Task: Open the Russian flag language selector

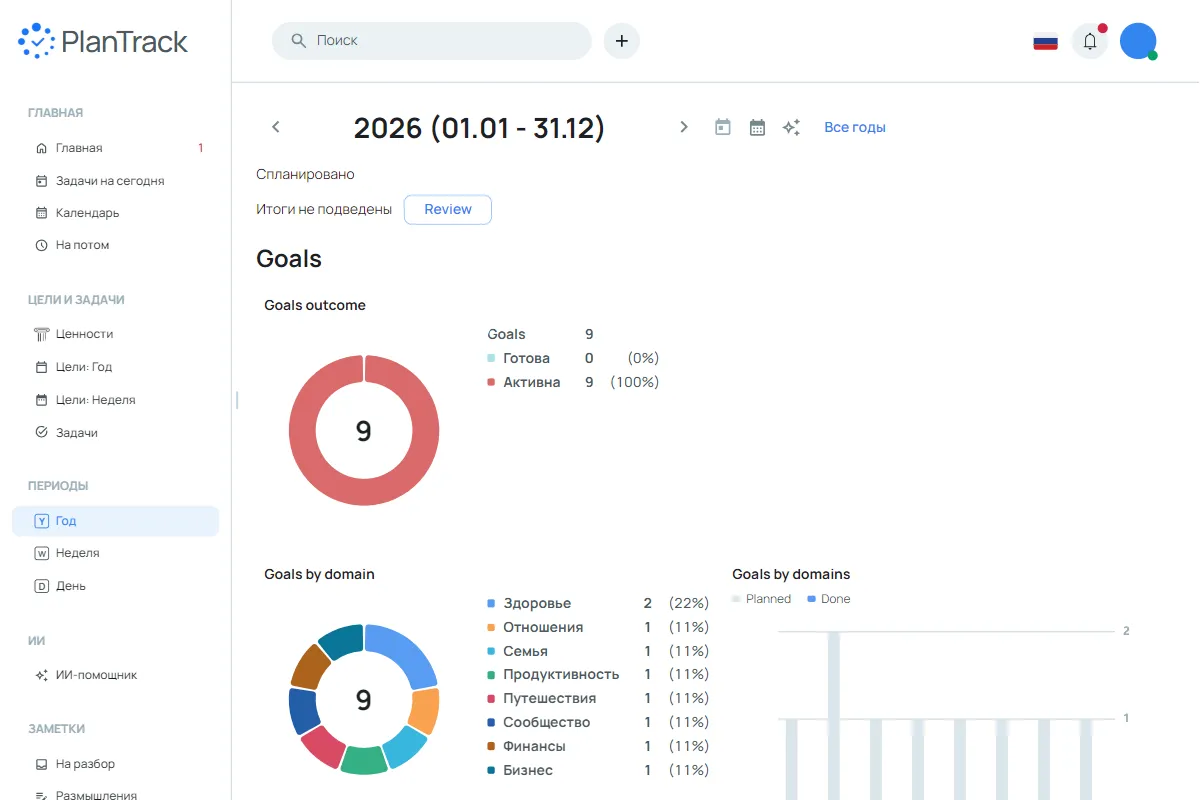Action: [1046, 42]
